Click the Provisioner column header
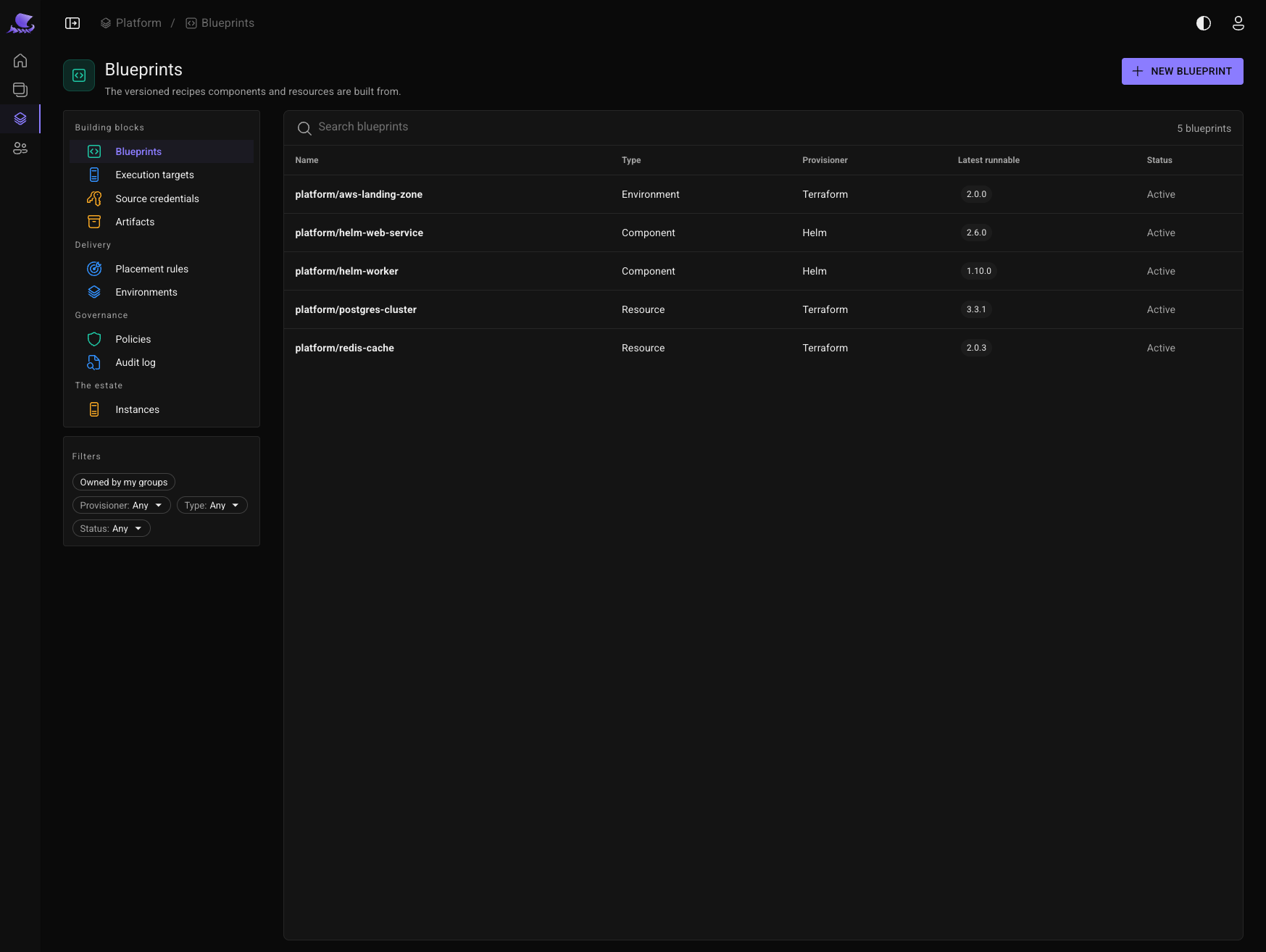Screen dimensions: 1266x952 click(x=825, y=160)
